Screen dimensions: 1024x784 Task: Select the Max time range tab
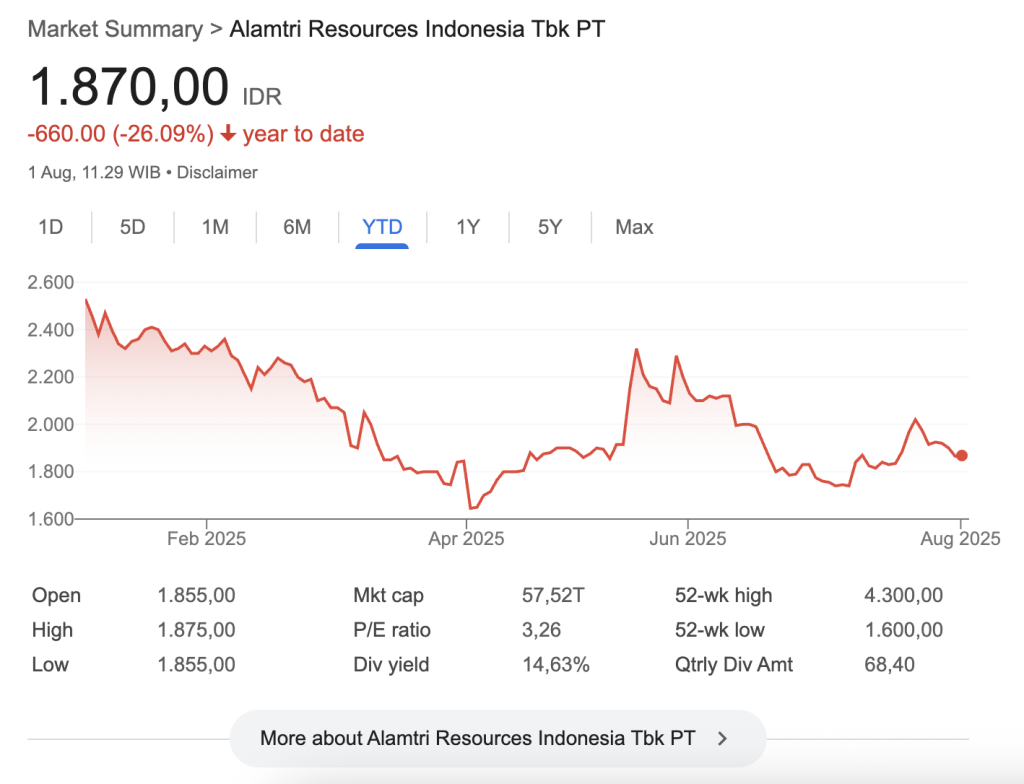[634, 227]
